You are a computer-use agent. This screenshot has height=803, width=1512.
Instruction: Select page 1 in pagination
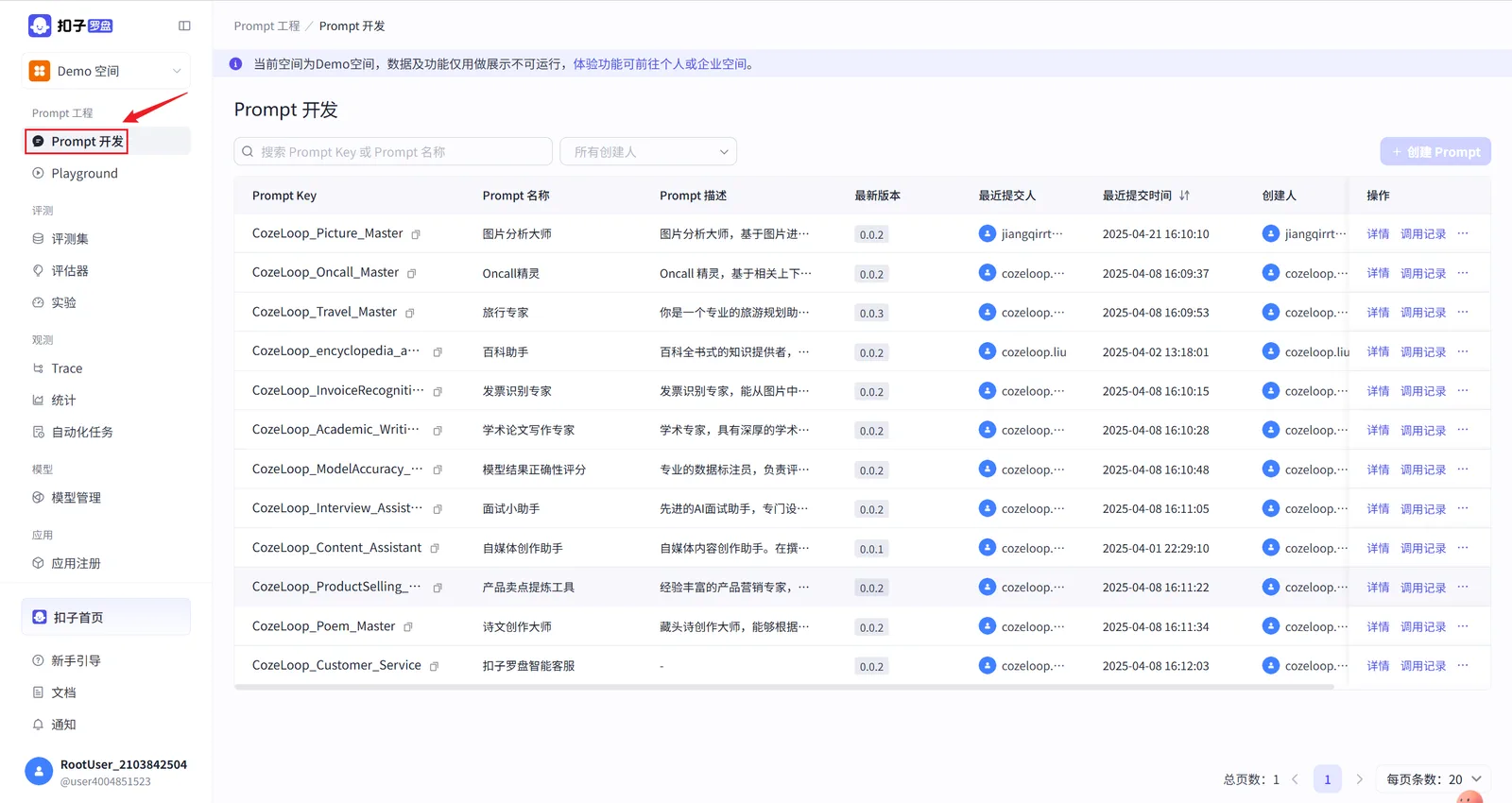1327,779
